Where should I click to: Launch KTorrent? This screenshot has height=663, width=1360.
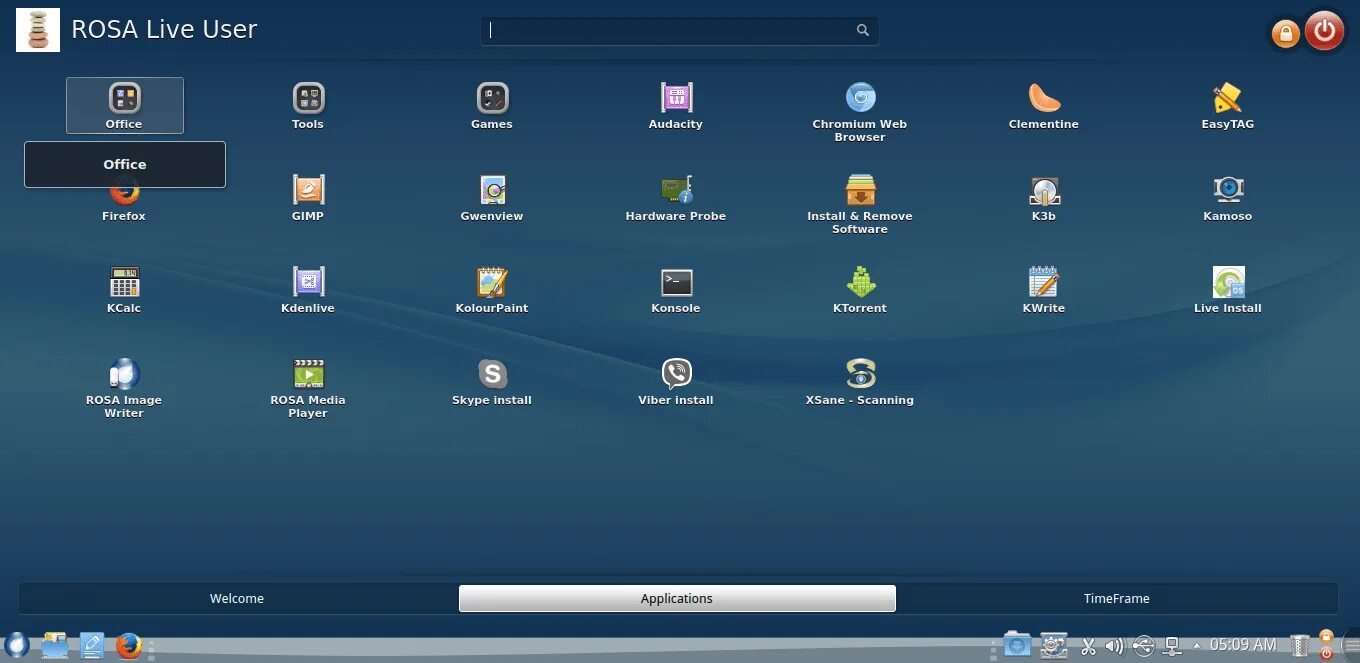click(860, 289)
